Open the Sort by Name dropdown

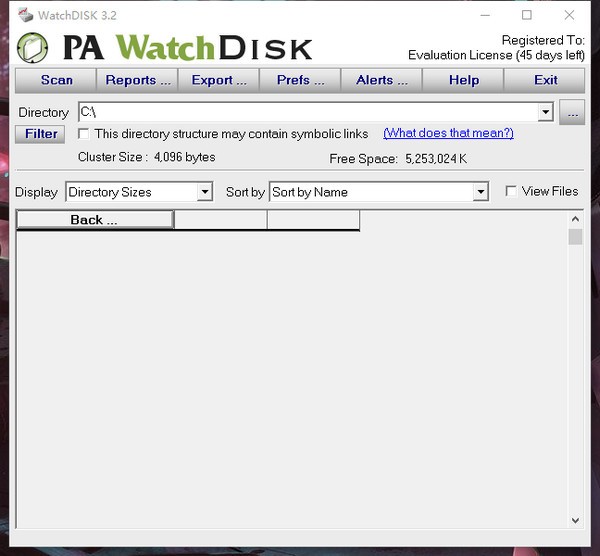(379, 192)
